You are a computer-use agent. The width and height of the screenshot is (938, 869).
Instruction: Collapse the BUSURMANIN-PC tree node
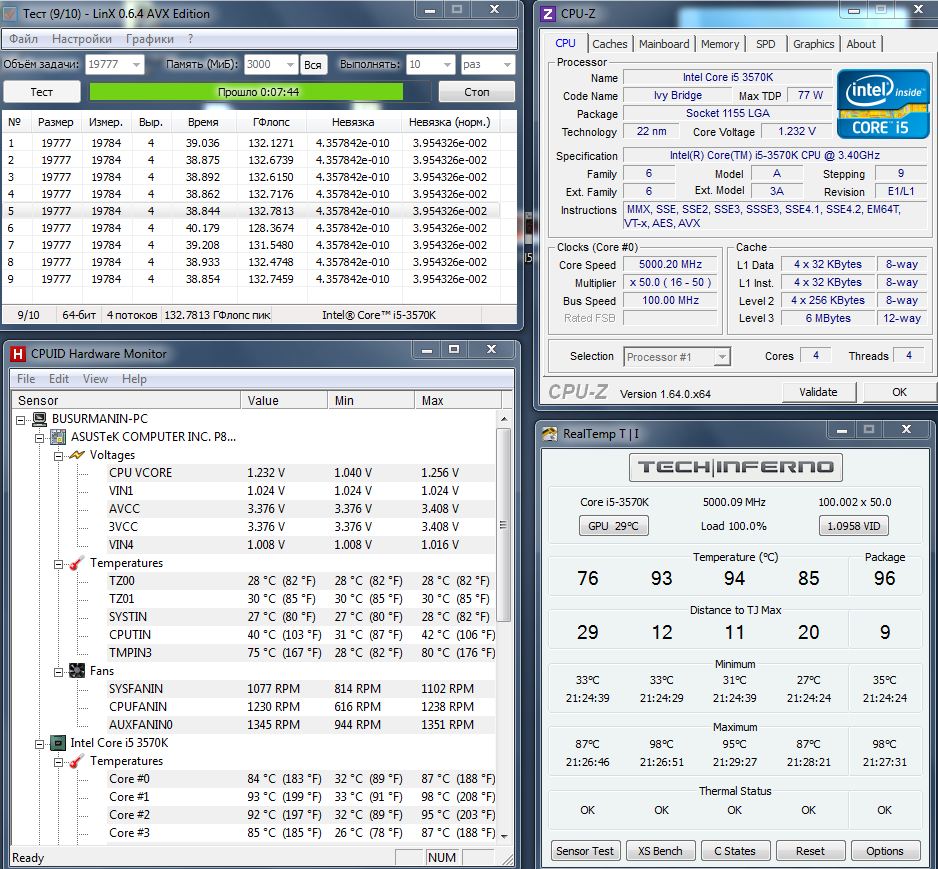click(x=21, y=420)
